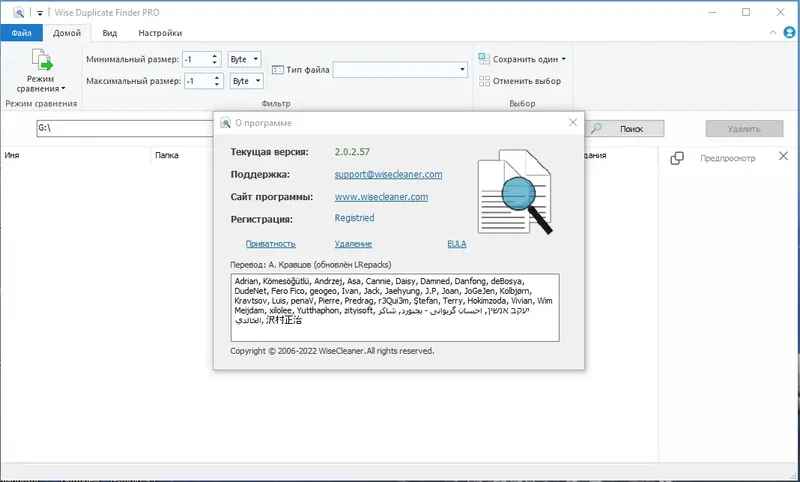Click the About dialog title icon
The height and width of the screenshot is (482, 800).
click(x=225, y=123)
